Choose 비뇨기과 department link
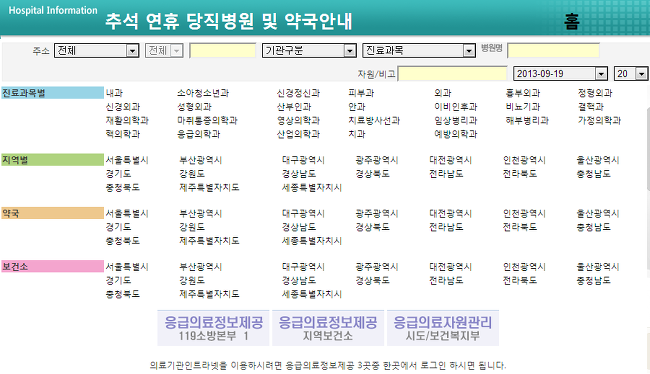 [523, 107]
